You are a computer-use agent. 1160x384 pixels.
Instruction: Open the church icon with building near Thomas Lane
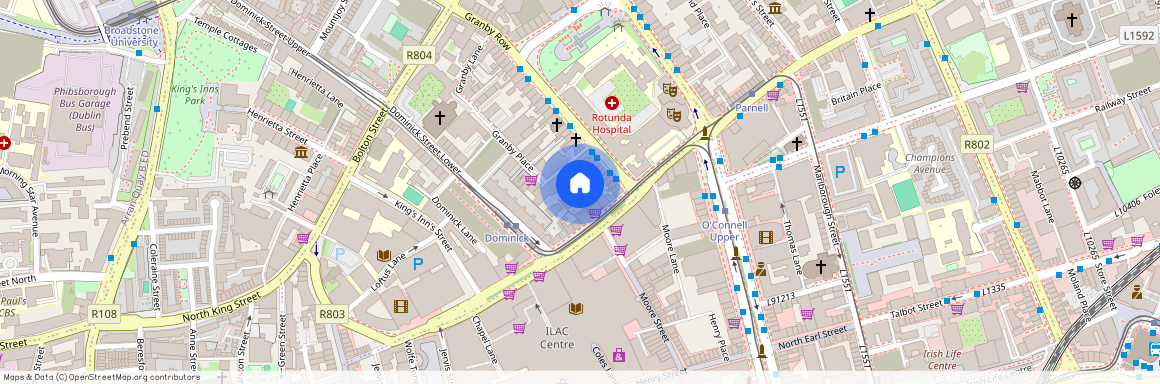coord(820,266)
